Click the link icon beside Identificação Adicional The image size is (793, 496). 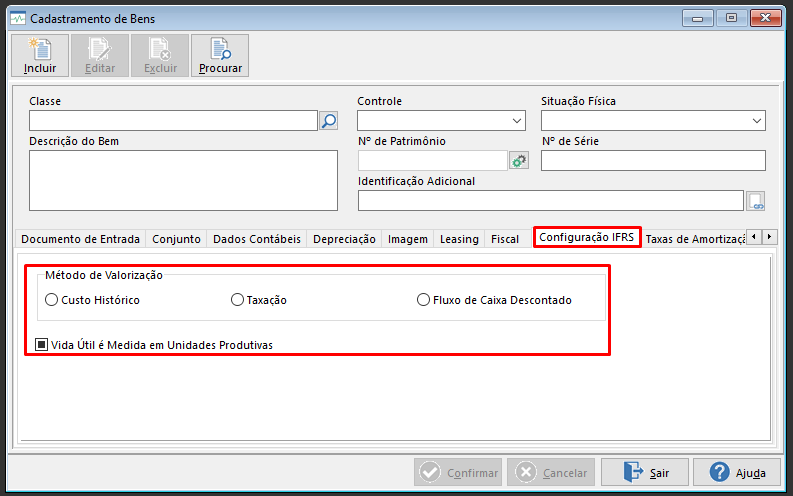click(756, 201)
